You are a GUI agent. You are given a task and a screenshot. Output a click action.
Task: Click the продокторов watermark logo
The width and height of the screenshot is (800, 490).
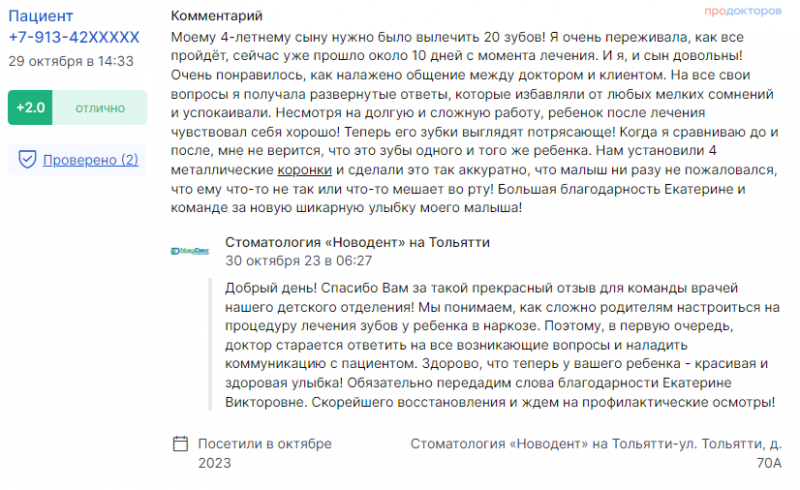coord(743,11)
